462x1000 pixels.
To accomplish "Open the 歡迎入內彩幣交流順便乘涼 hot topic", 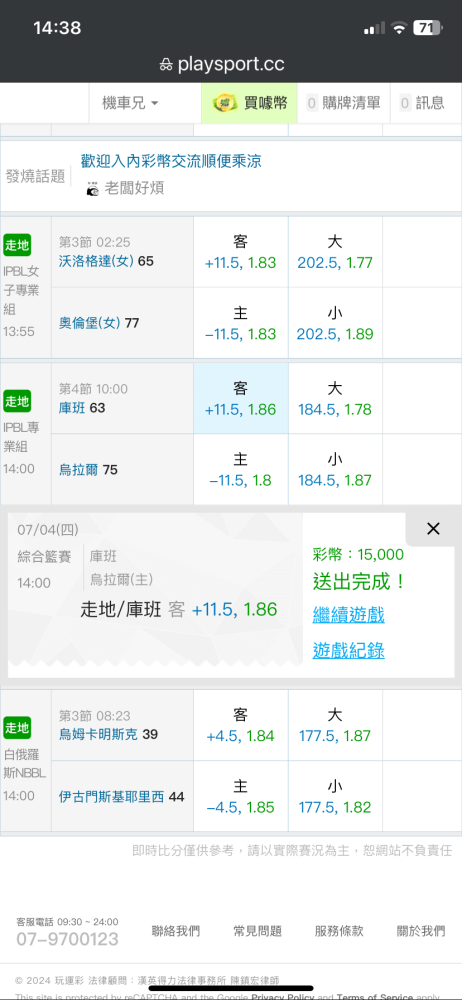I will (x=171, y=161).
